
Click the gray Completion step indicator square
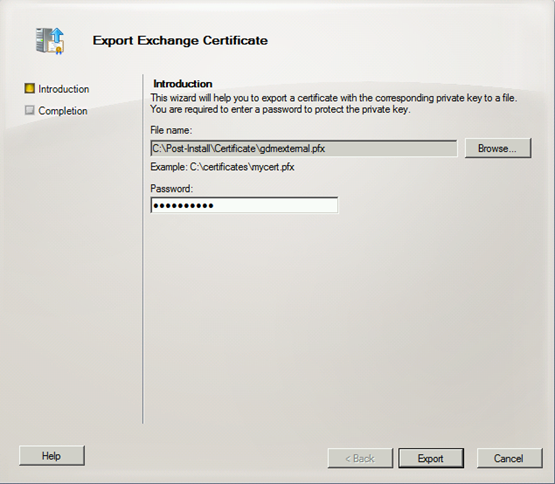click(x=29, y=110)
